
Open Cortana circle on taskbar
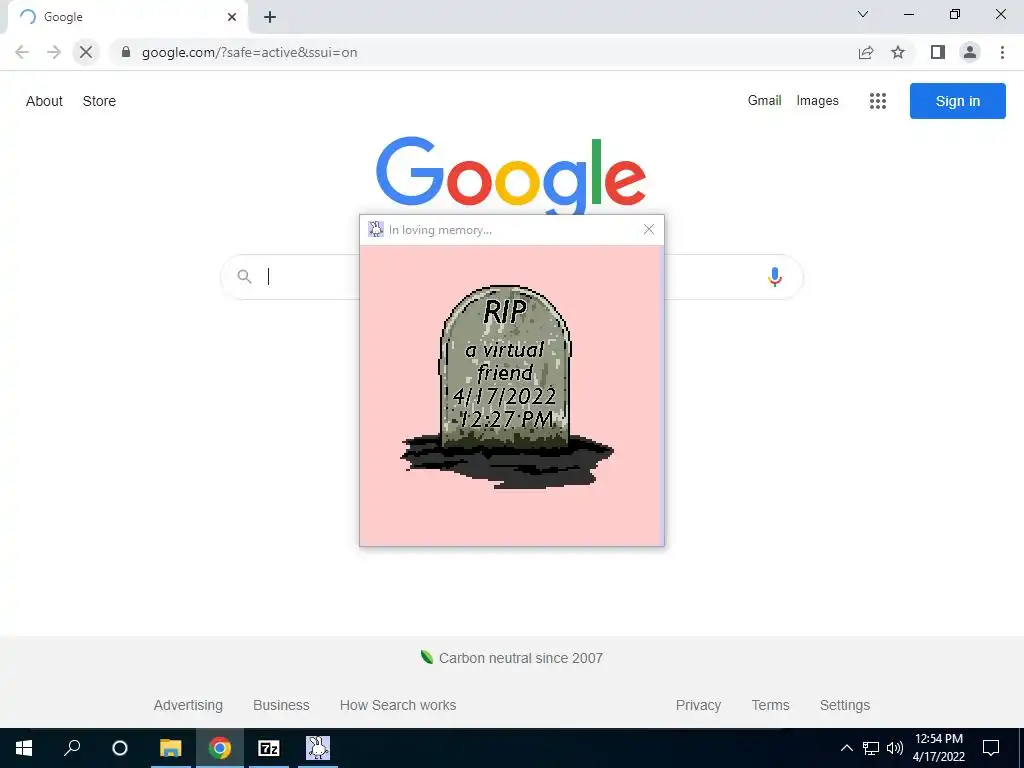pos(120,748)
